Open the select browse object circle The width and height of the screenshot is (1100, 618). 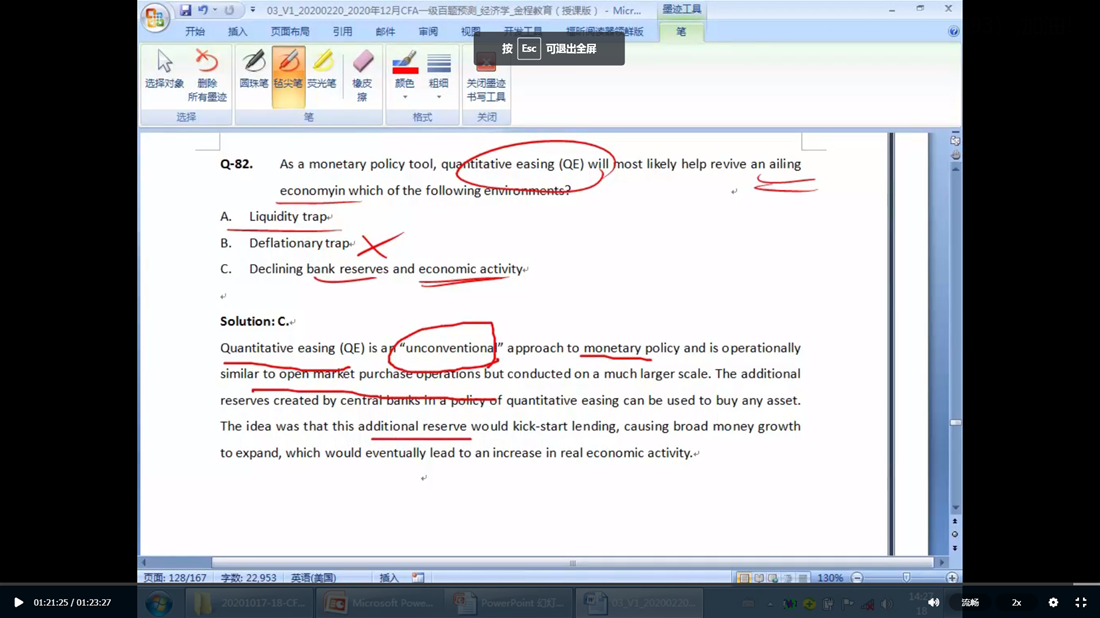click(x=955, y=535)
